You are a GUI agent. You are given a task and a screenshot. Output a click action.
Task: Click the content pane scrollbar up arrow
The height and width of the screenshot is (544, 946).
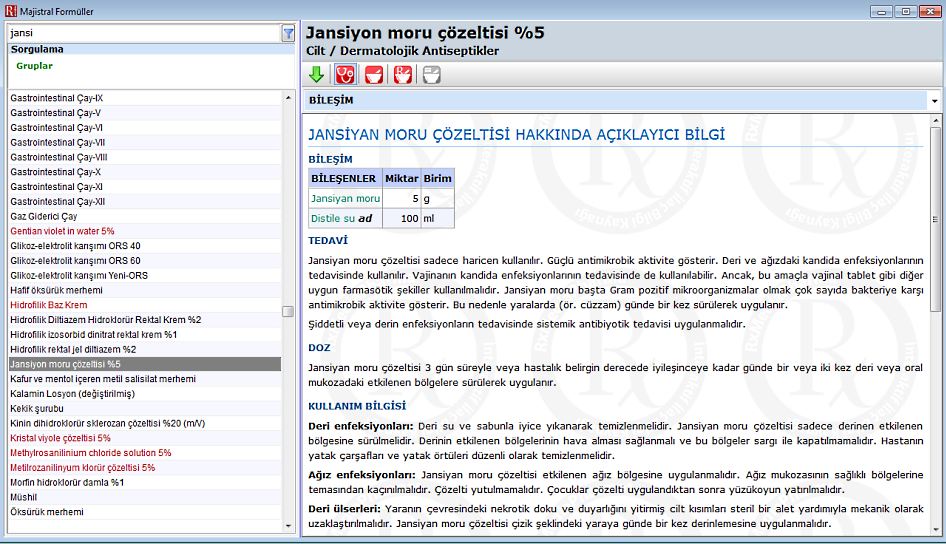[936, 121]
